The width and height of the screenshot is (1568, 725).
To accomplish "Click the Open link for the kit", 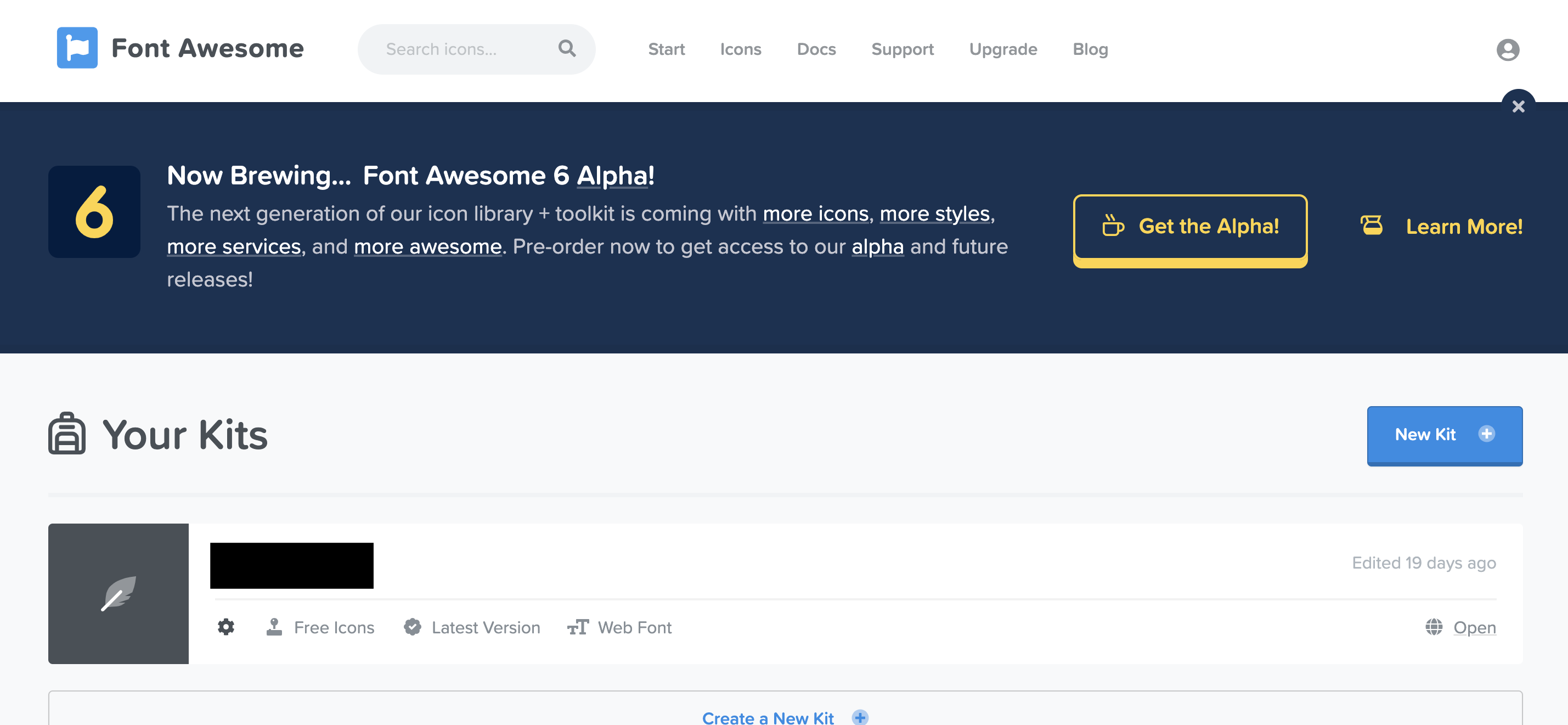I will (x=1474, y=628).
